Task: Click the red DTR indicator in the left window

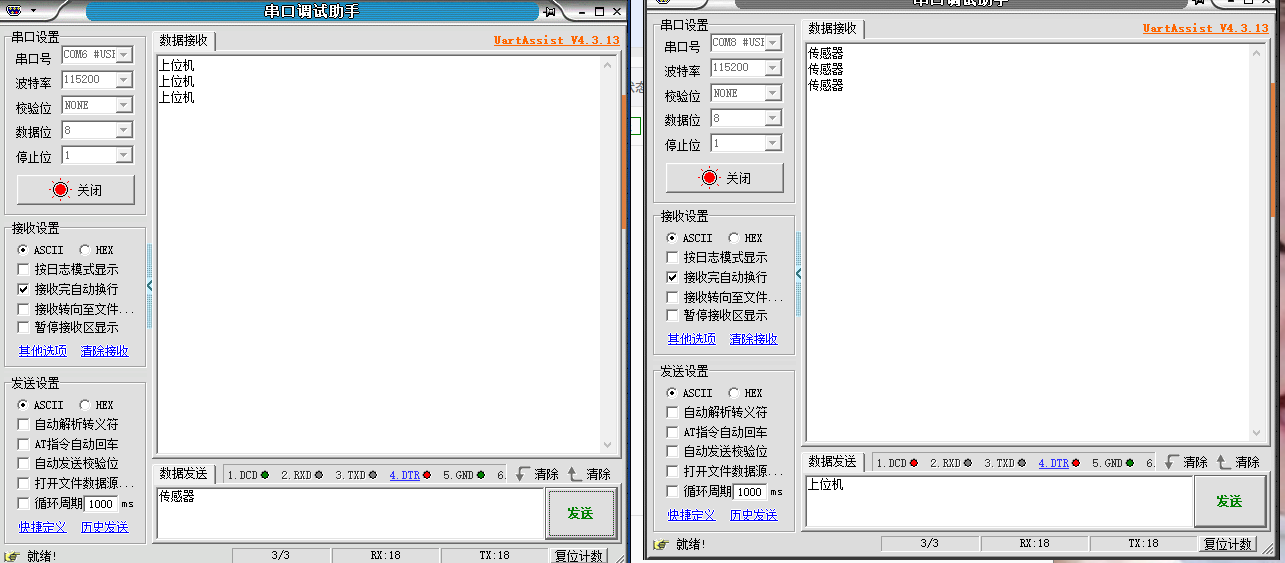Action: [x=426, y=475]
